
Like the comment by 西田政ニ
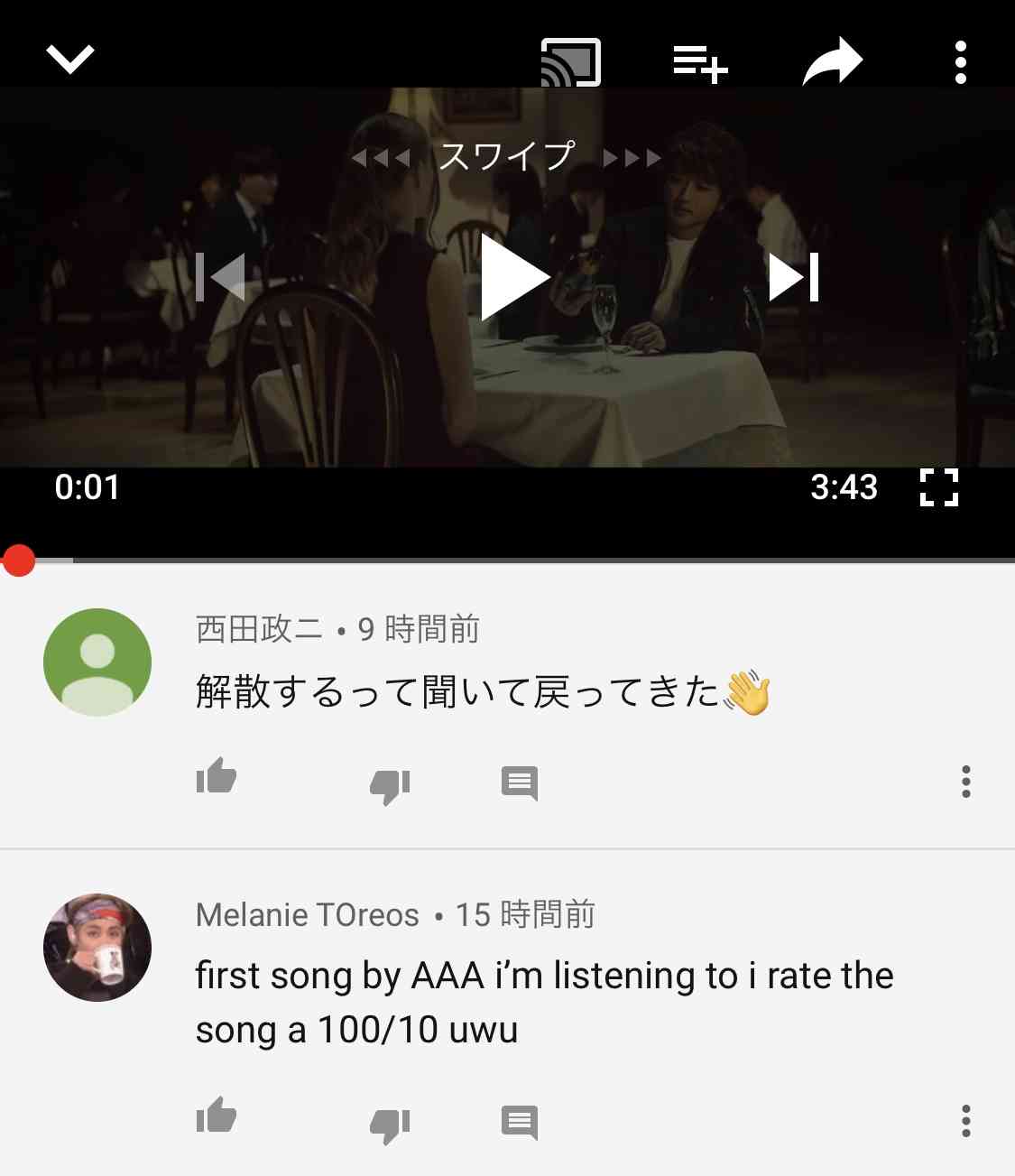(x=217, y=776)
